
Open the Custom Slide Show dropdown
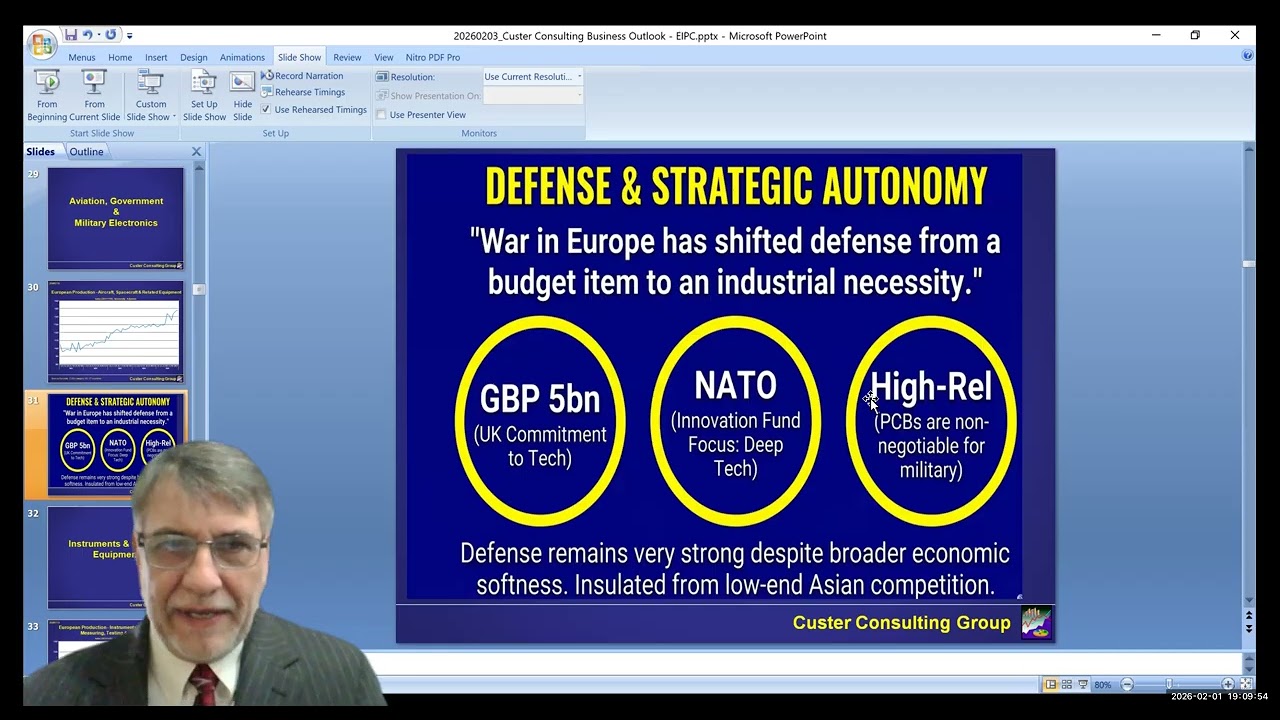(x=151, y=96)
